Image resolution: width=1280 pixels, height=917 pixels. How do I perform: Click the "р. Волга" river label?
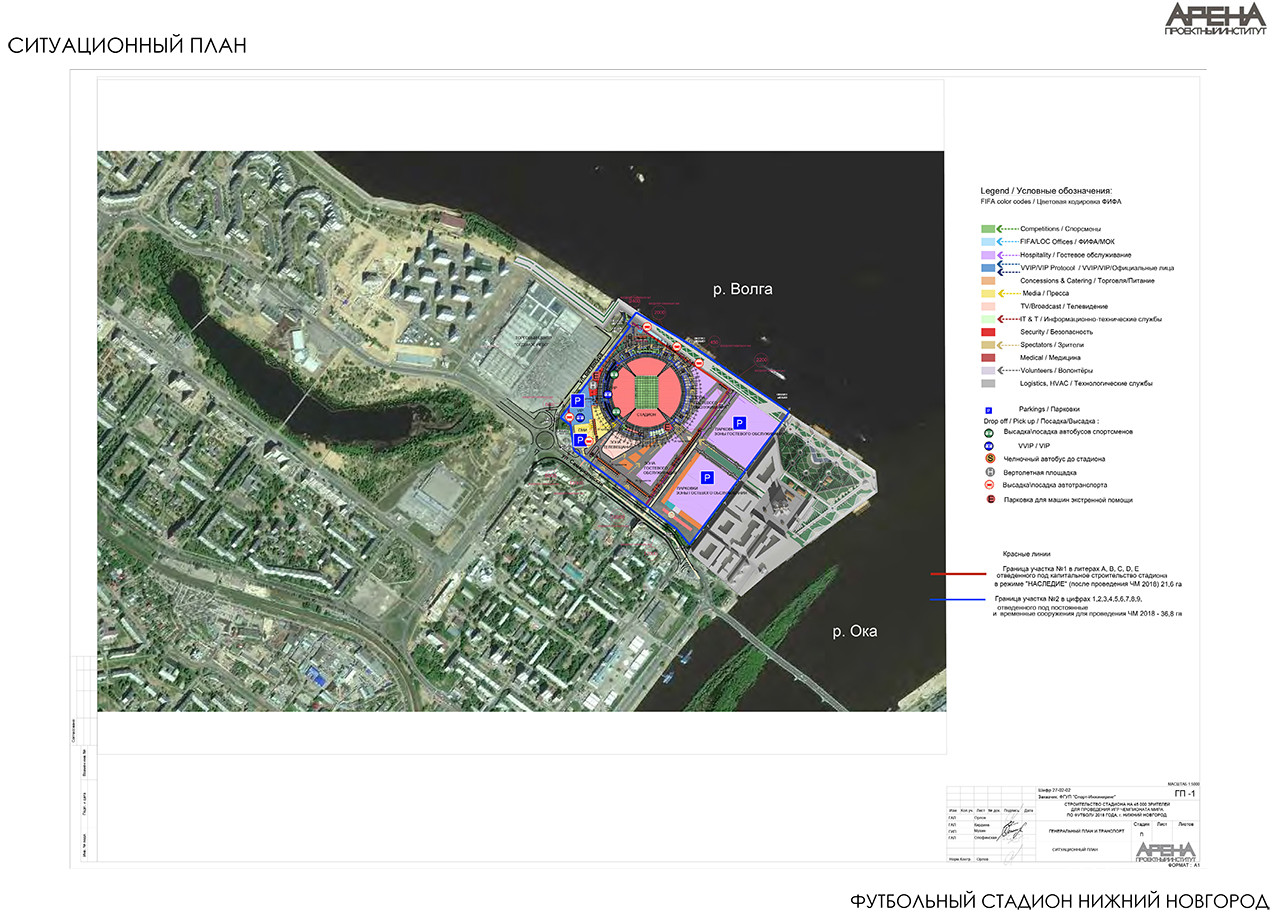tap(742, 289)
